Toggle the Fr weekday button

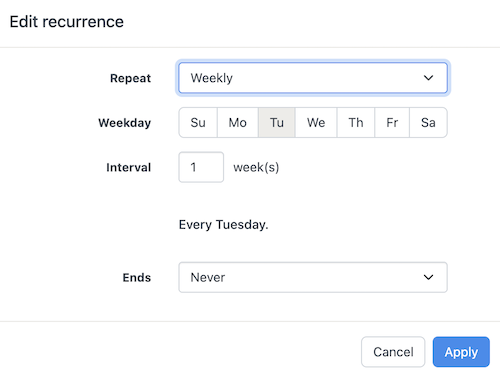pyautogui.click(x=392, y=122)
